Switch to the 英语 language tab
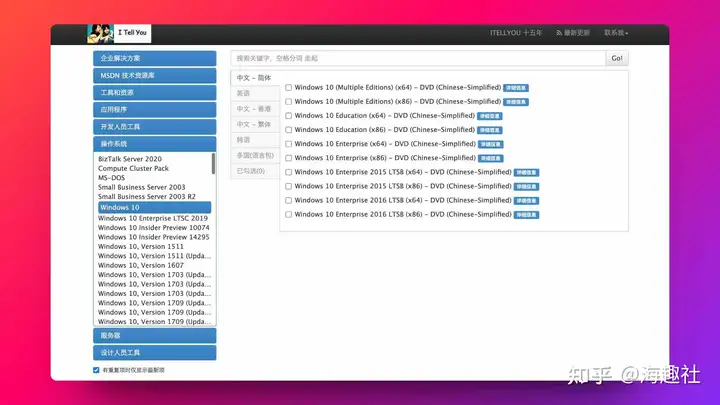This screenshot has width=720, height=405. click(244, 93)
